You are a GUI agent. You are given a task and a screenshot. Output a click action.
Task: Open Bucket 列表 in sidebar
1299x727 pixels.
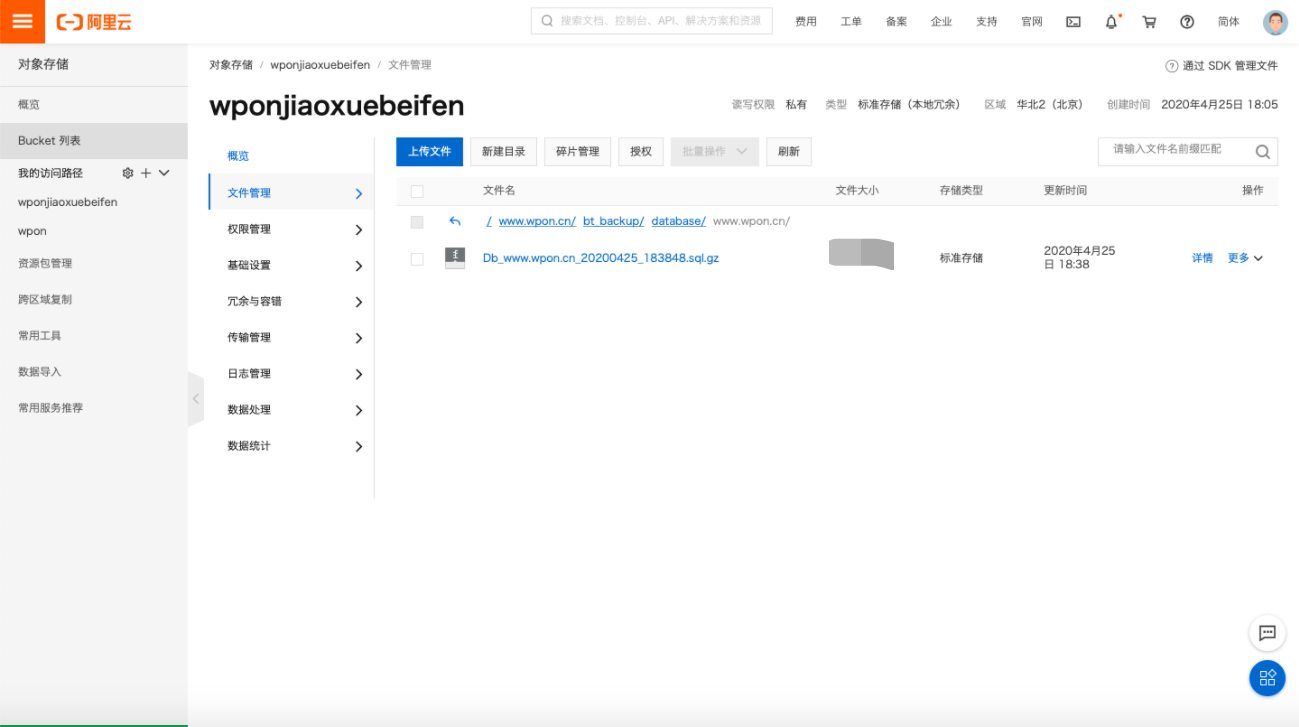pos(94,141)
